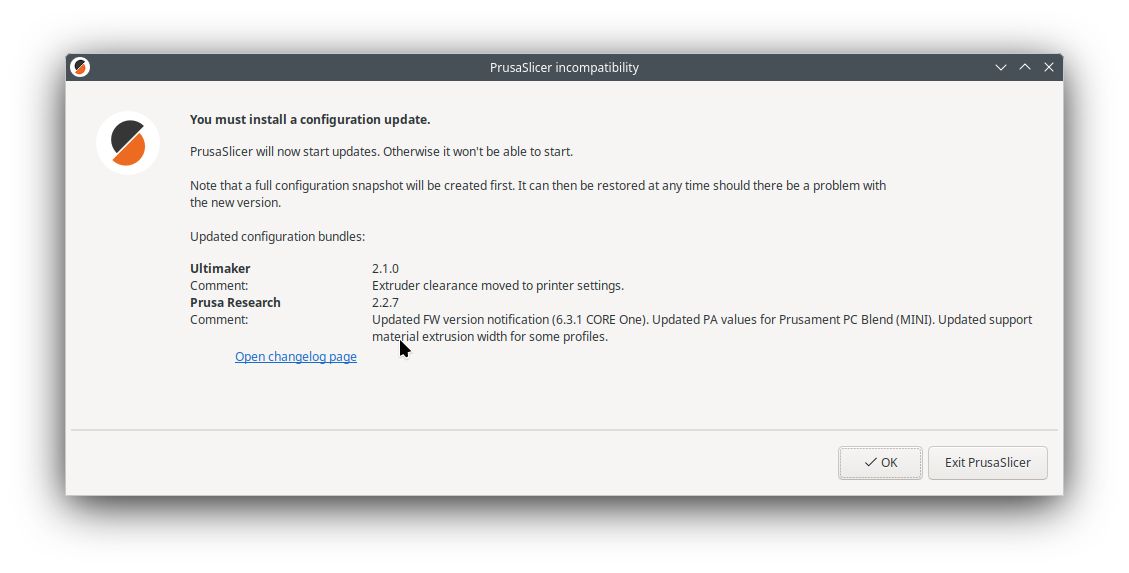Click the full configuration snapshot note paragraph

coord(537,186)
